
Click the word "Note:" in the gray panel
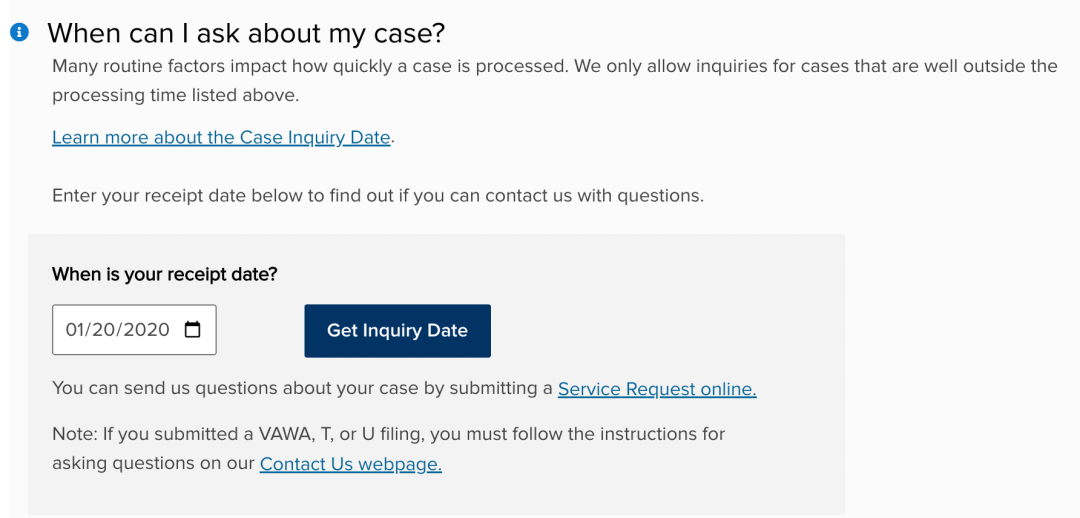pyautogui.click(x=73, y=434)
